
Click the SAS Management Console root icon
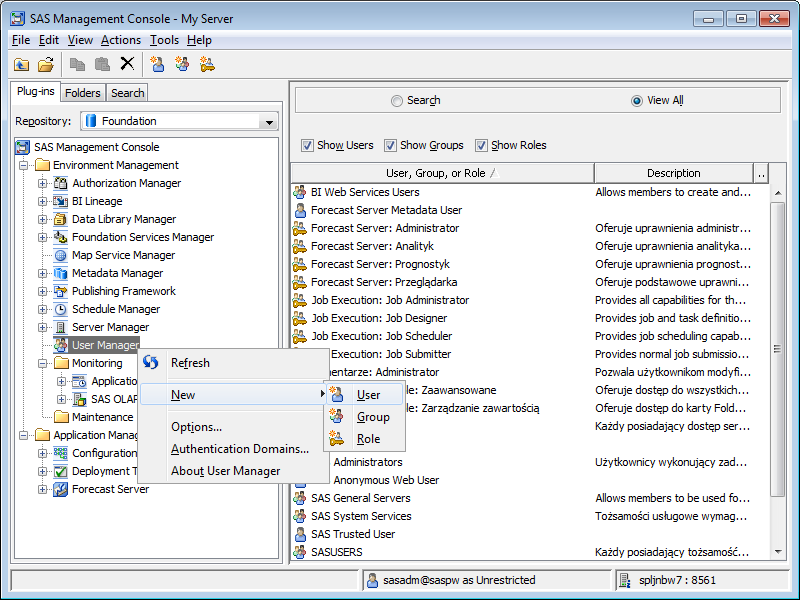pyautogui.click(x=22, y=147)
